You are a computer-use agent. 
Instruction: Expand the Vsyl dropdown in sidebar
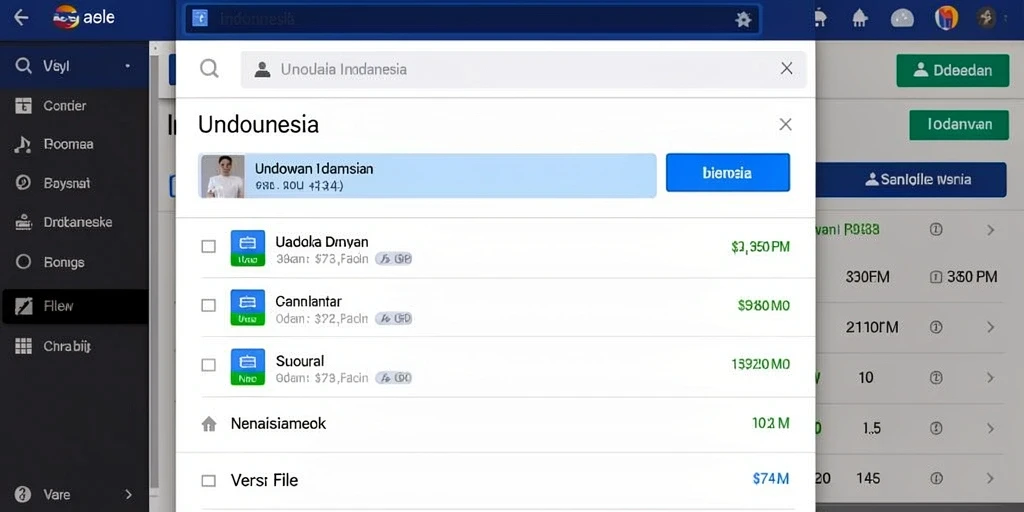[127, 66]
